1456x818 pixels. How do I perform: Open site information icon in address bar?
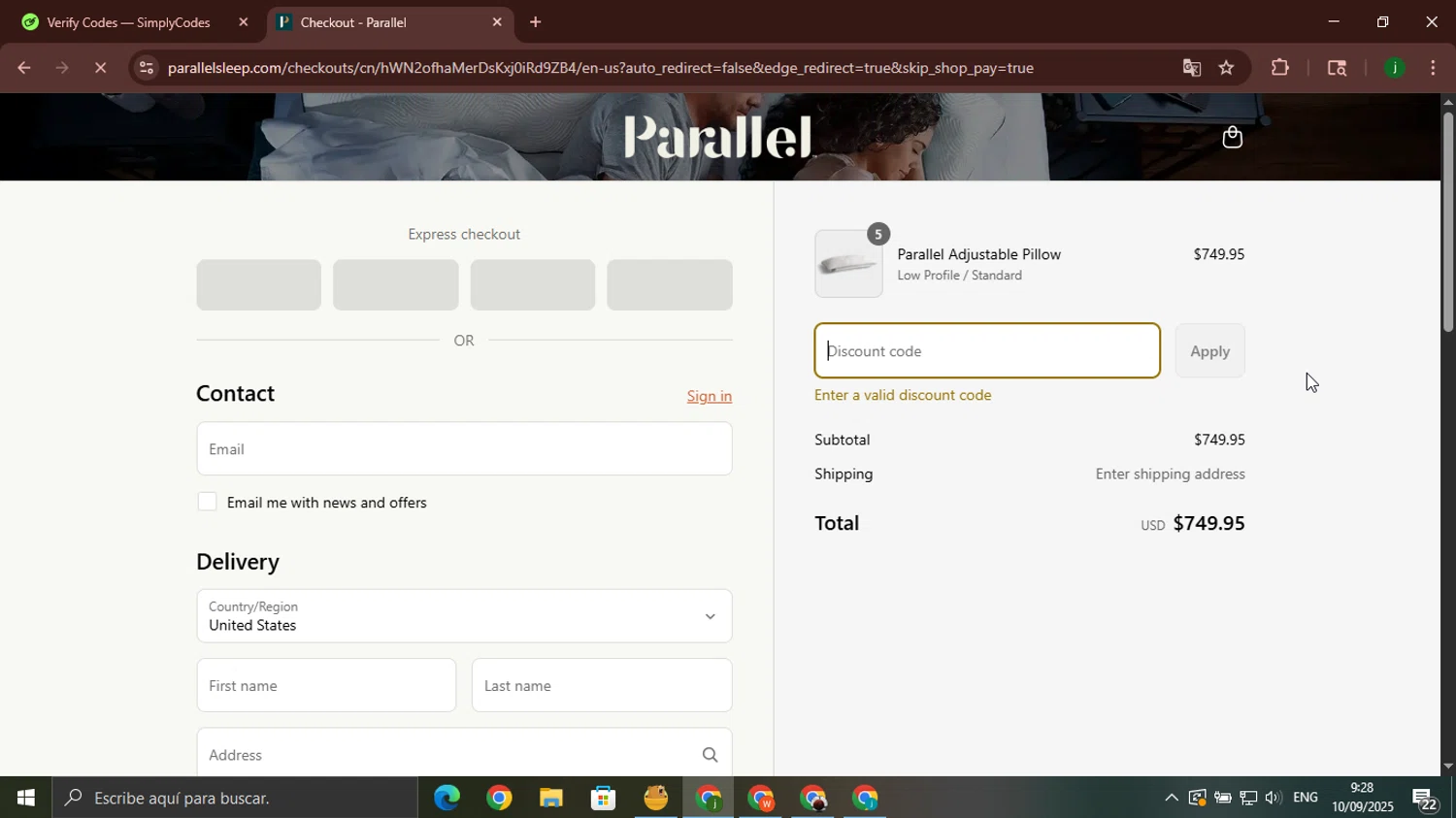point(147,68)
